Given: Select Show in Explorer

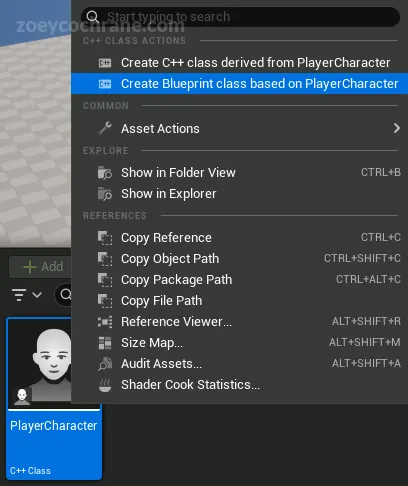Looking at the screenshot, I should pos(239,194).
